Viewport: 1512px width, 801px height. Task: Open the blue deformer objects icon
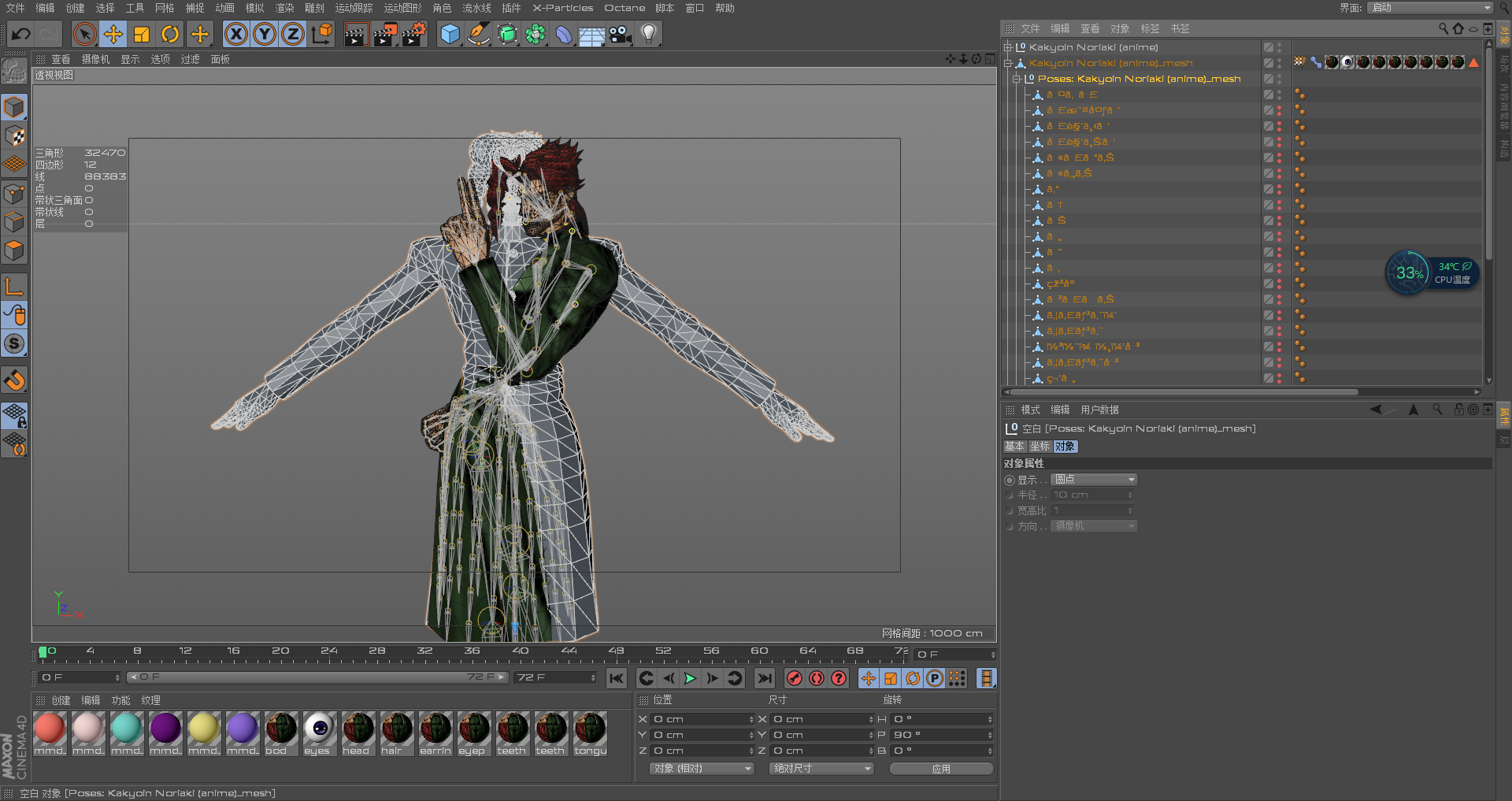point(564,34)
